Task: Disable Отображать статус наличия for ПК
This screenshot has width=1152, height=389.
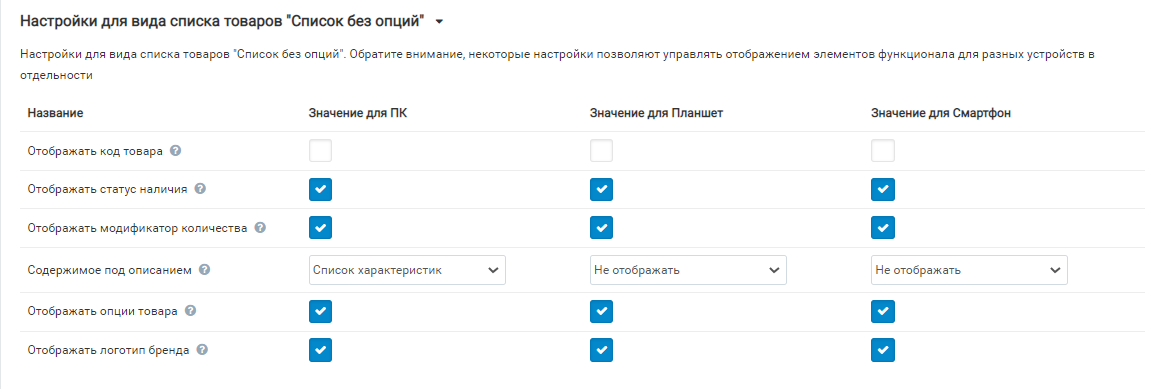Action: coord(320,189)
